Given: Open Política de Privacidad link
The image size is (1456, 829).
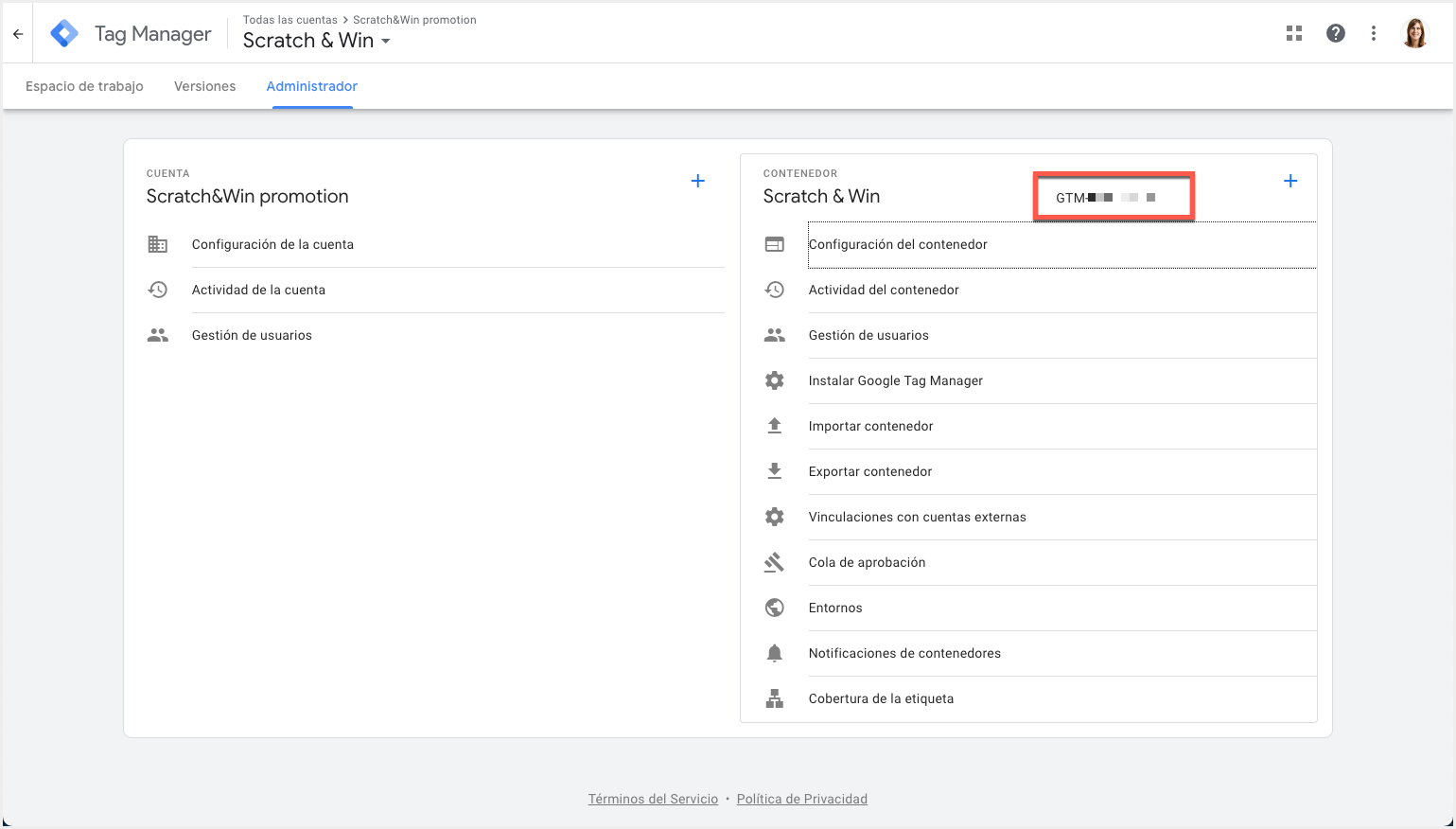Looking at the screenshot, I should pyautogui.click(x=802, y=799).
